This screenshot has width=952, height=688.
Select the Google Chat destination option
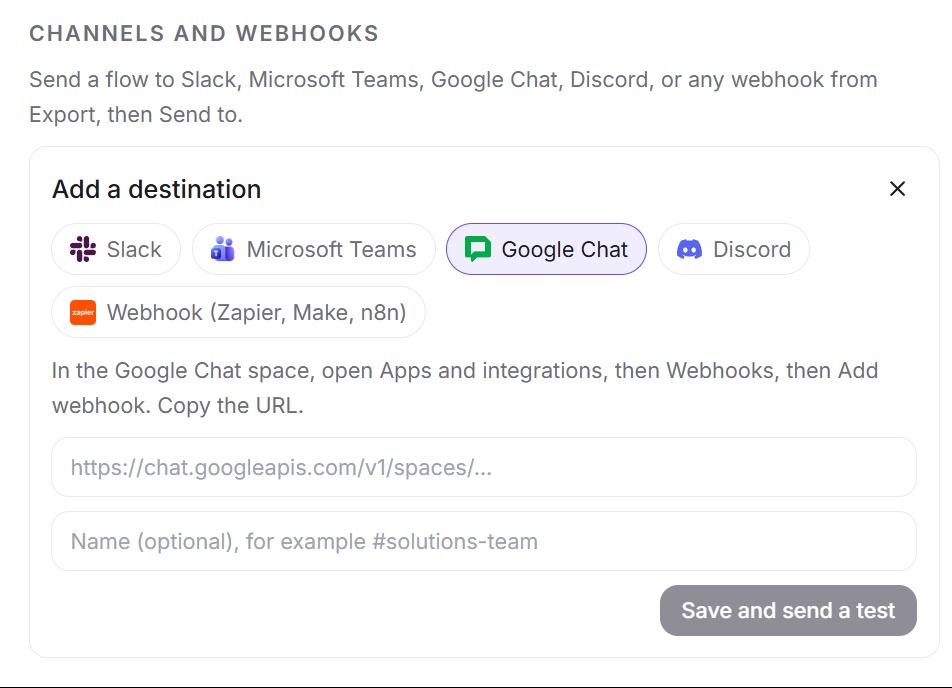click(546, 249)
